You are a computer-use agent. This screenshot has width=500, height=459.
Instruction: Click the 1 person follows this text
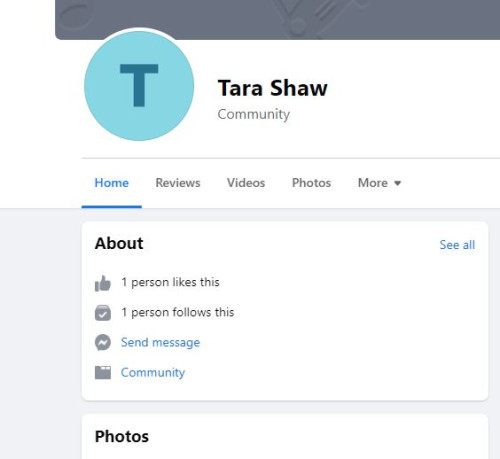pyautogui.click(x=178, y=312)
